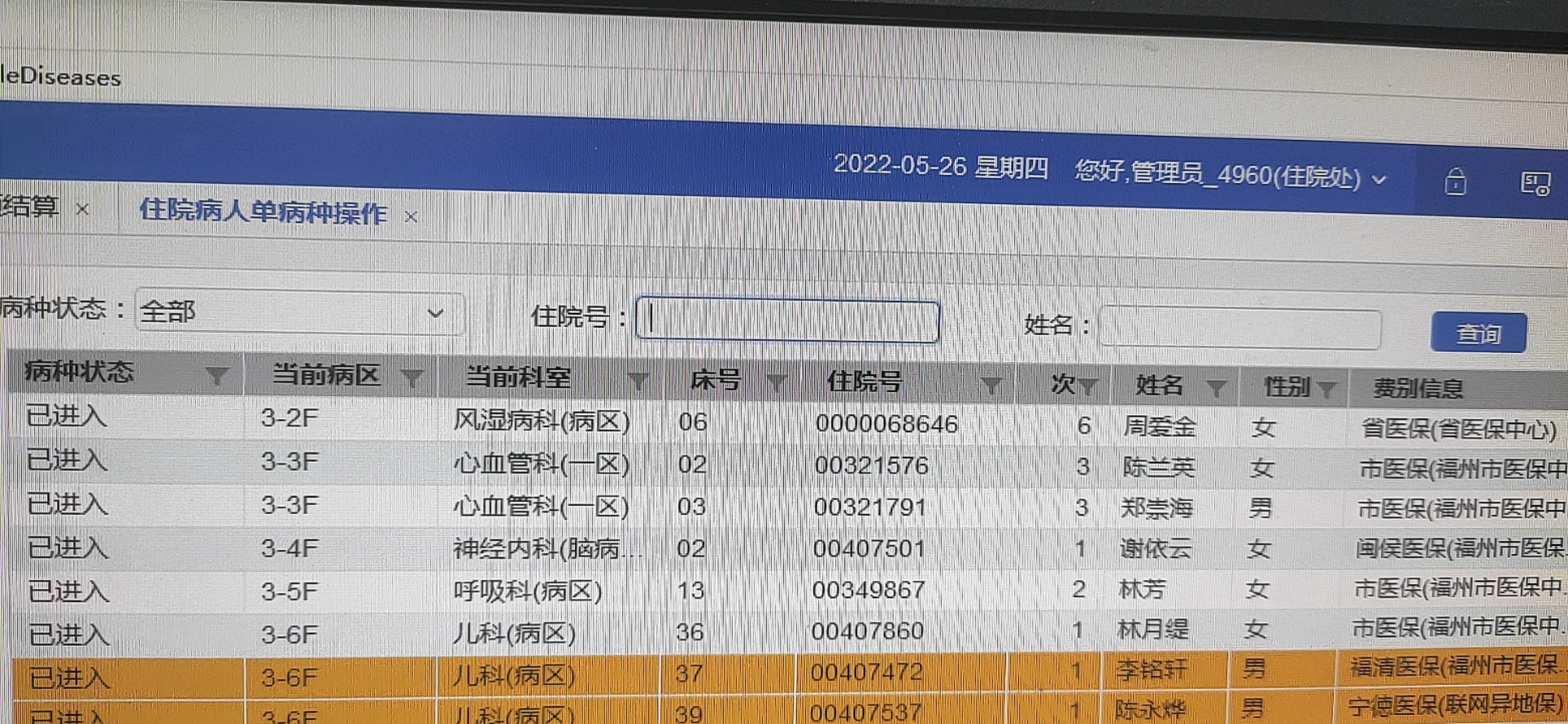1568x724 pixels.
Task: Open filter on 当前科室 column
Action: [638, 382]
